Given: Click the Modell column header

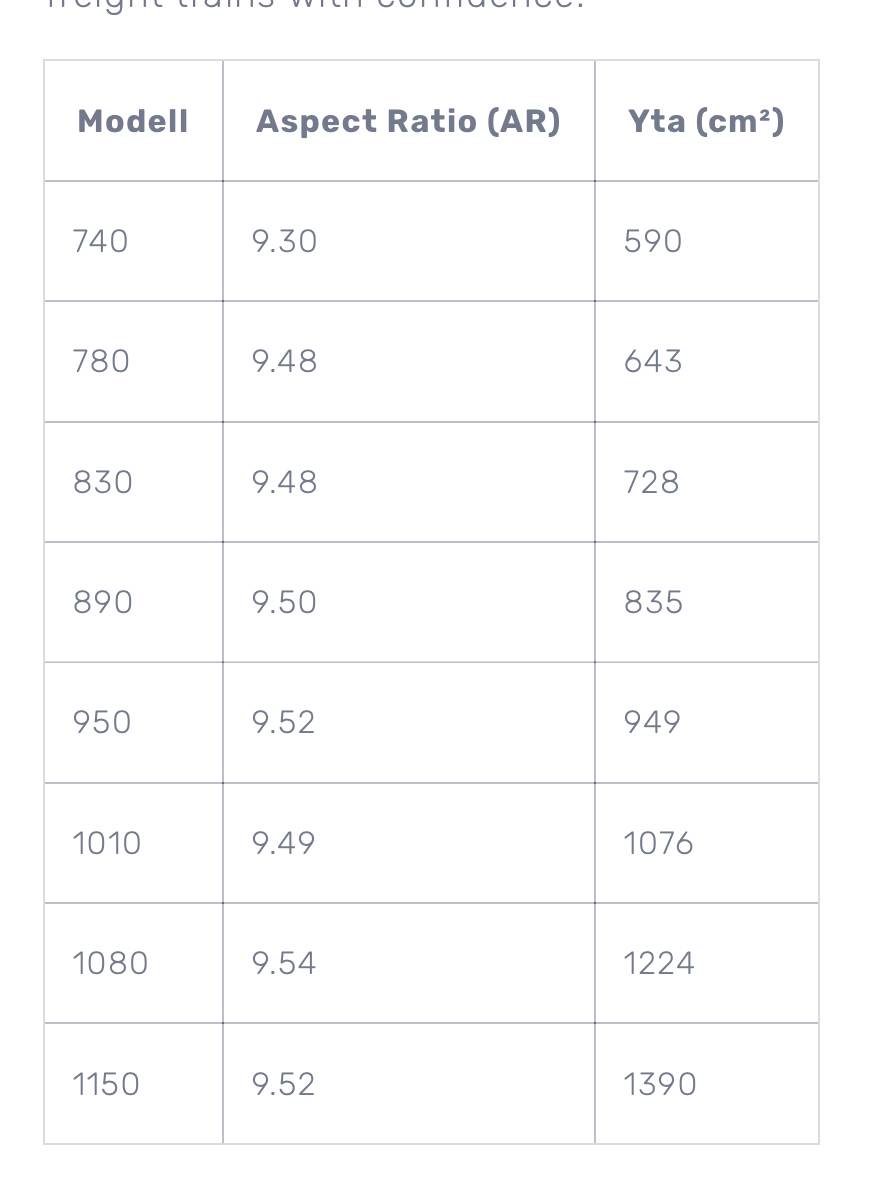Looking at the screenshot, I should coord(133,121).
